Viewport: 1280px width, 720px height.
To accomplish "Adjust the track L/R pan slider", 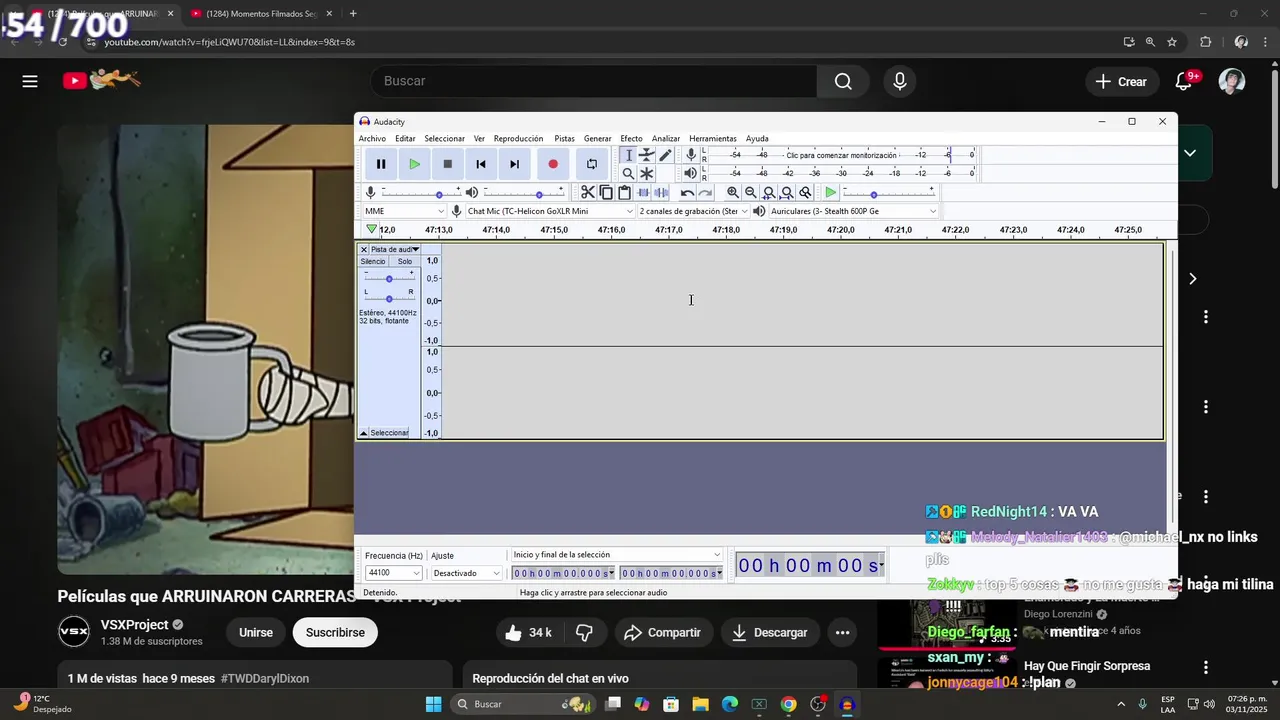I will point(389,297).
